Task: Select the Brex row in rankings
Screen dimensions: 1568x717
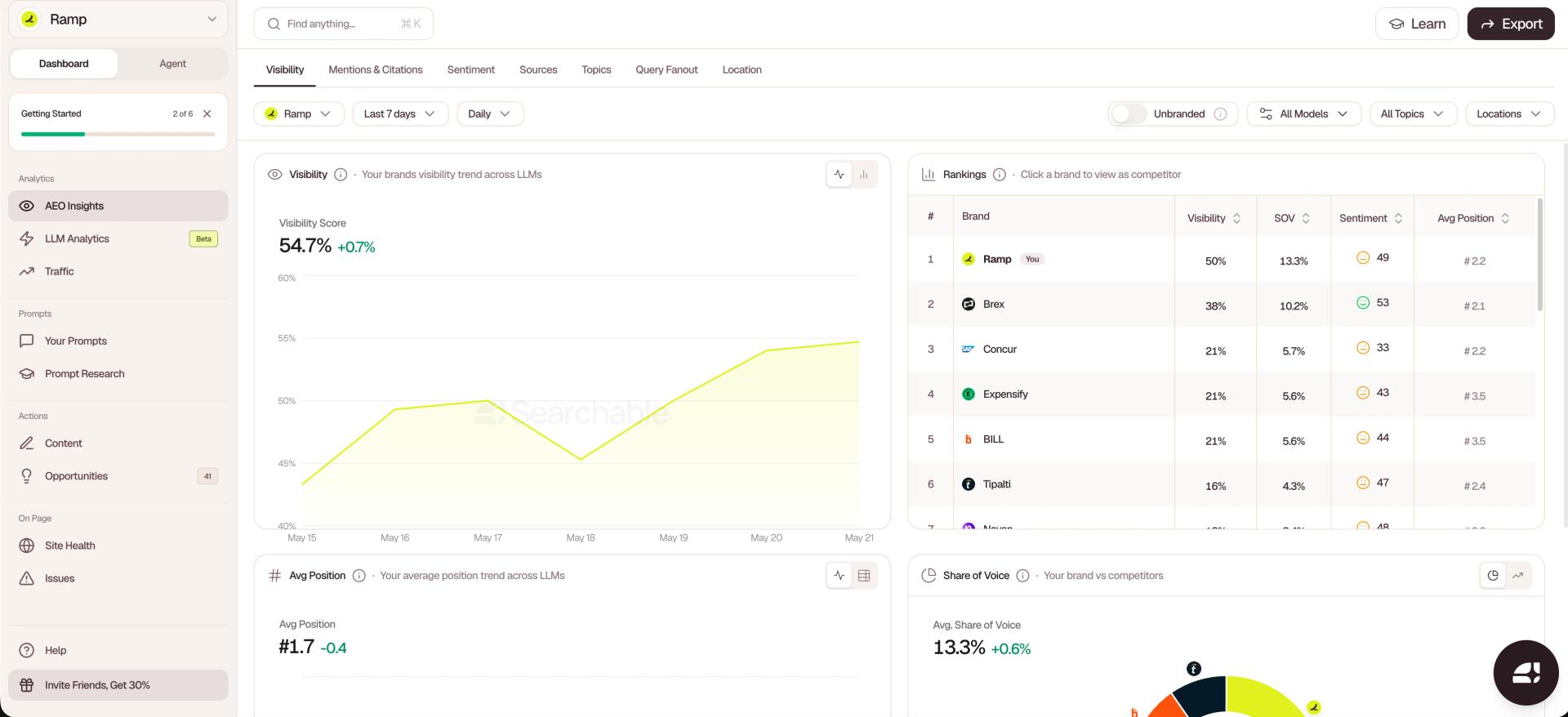Action: click(1222, 305)
